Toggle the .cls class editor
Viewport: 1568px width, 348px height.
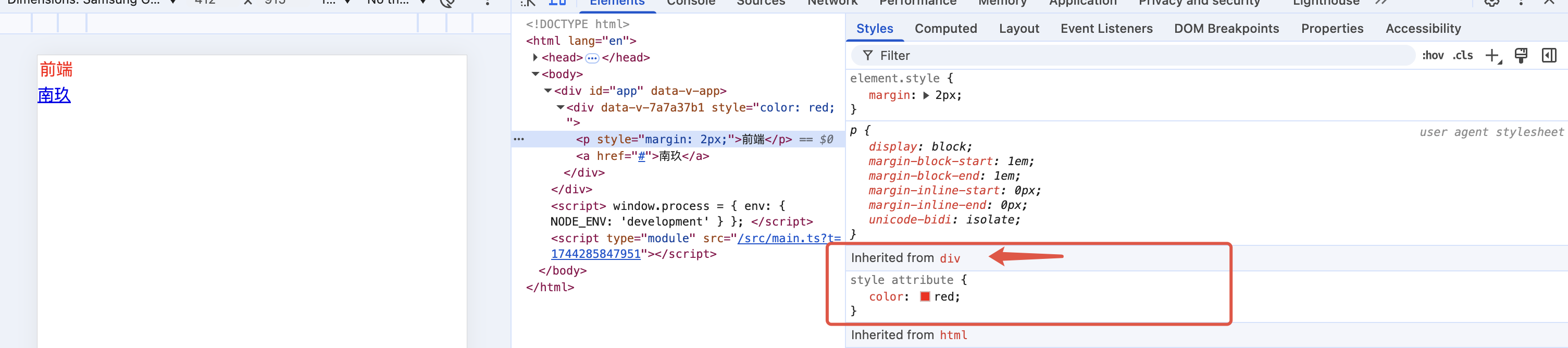[1463, 56]
